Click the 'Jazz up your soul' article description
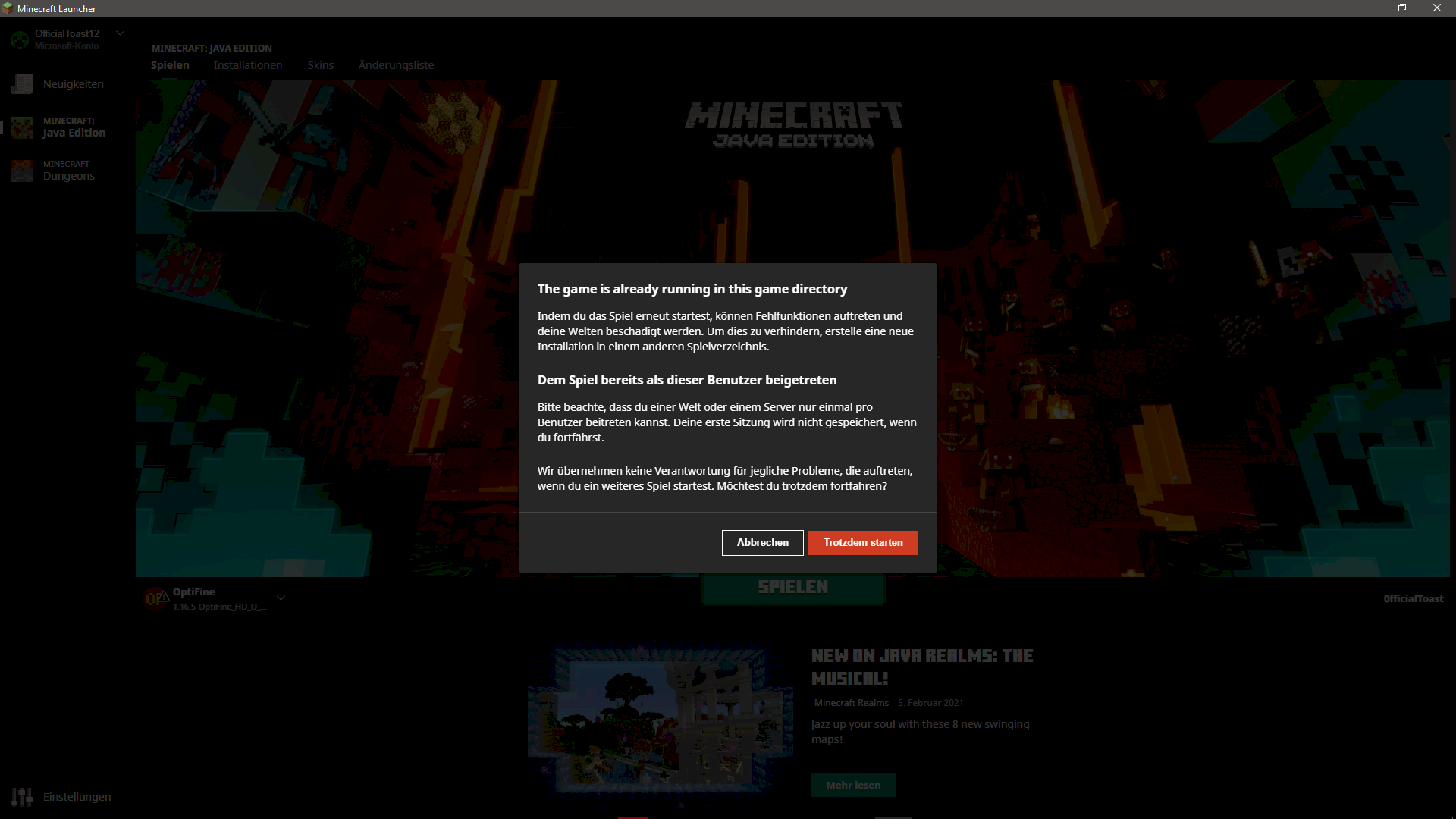1456x819 pixels. [920, 732]
